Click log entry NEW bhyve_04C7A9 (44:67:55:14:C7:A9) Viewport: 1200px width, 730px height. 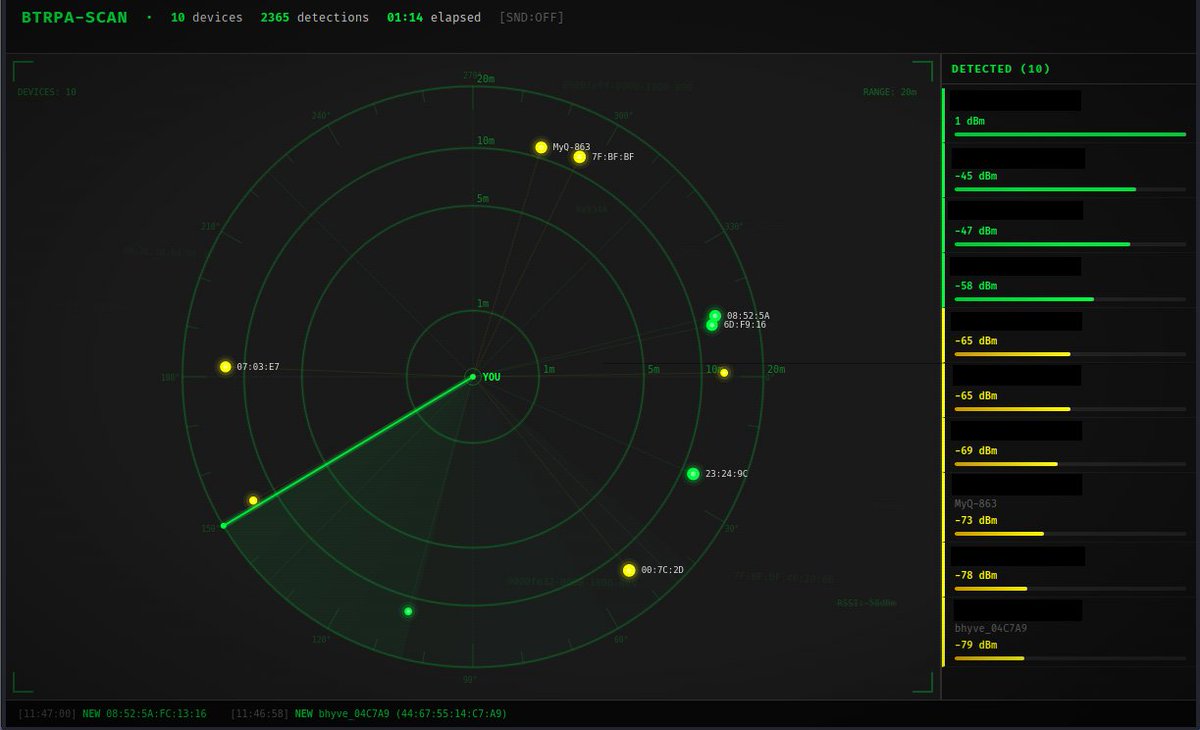[401, 714]
